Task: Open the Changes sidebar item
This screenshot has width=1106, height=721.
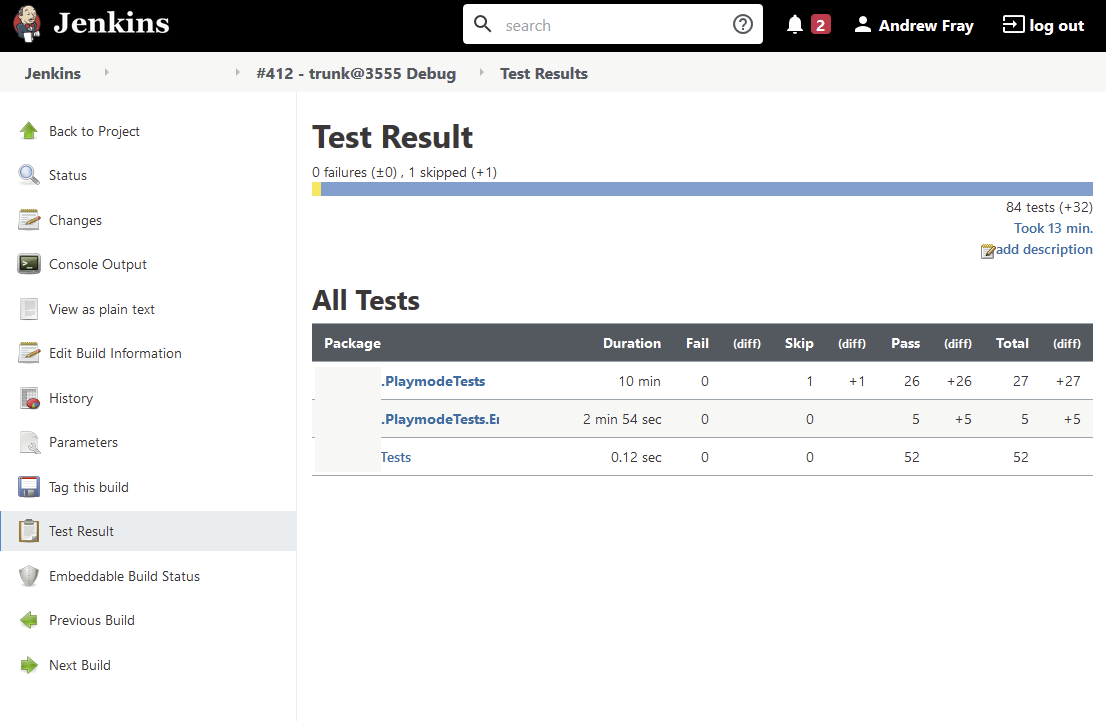Action: (x=75, y=221)
